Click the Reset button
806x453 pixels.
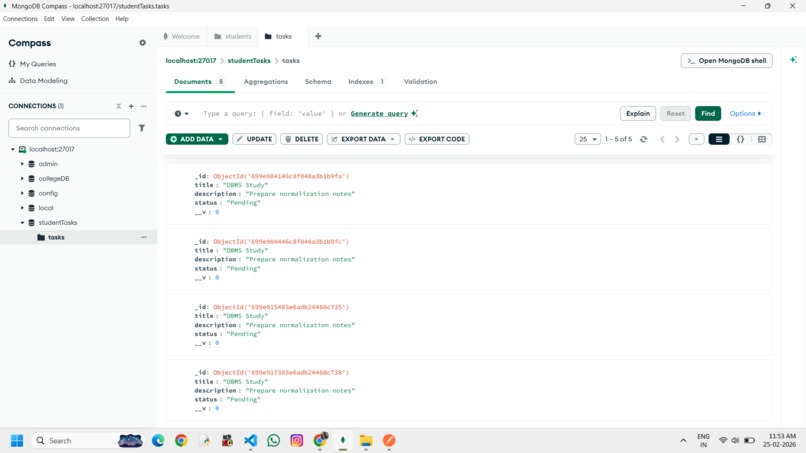click(675, 114)
